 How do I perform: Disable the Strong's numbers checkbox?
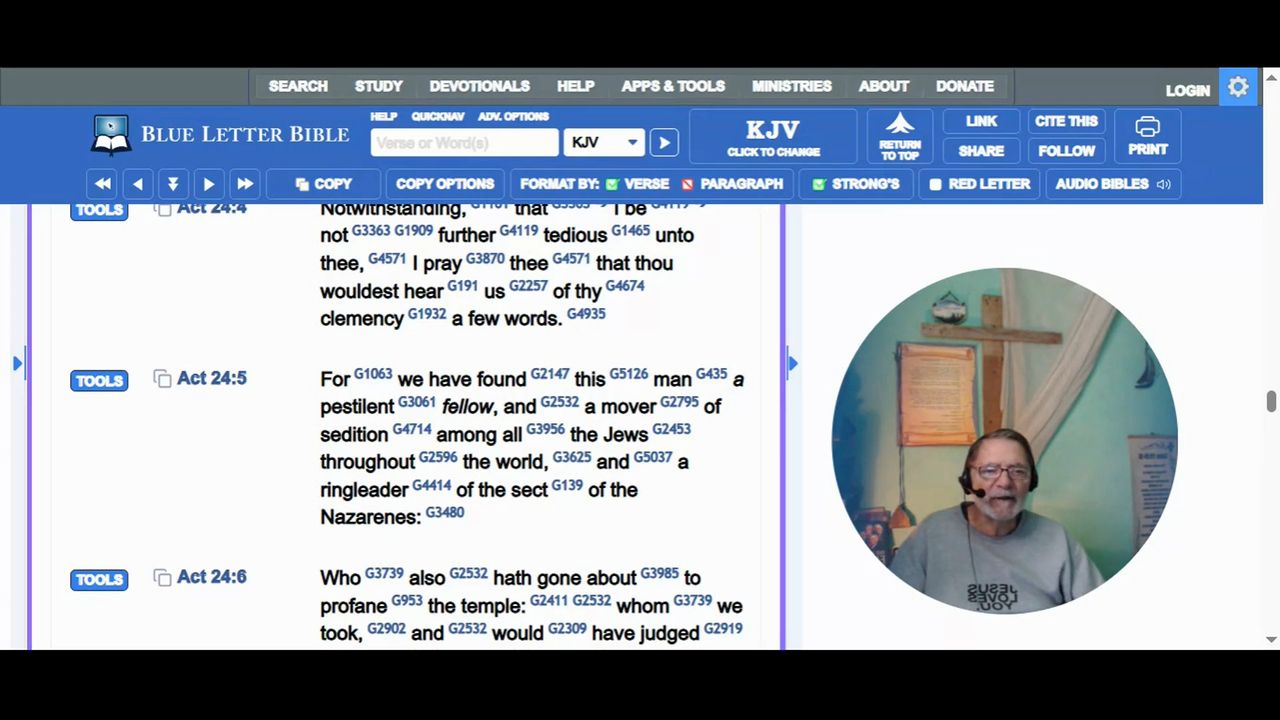coord(818,184)
